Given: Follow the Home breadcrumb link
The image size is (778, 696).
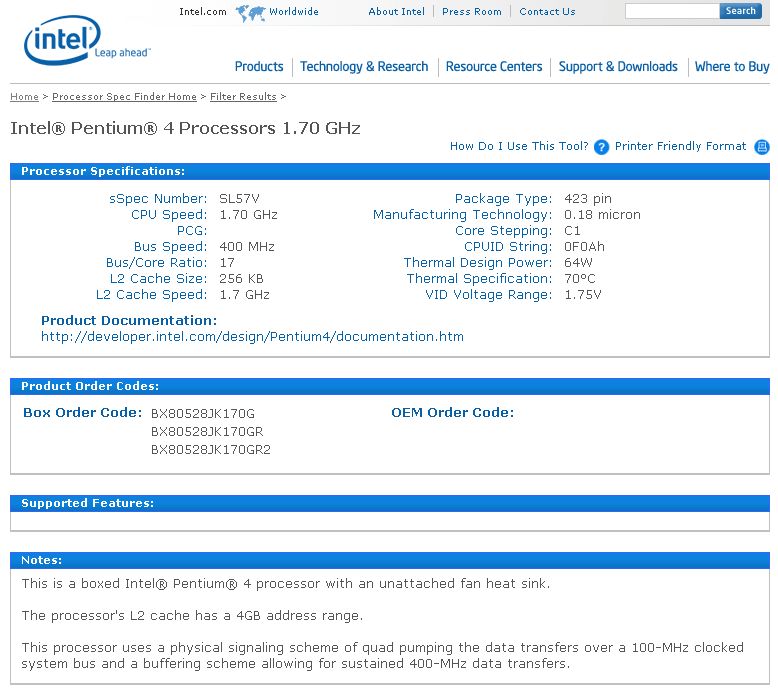Looking at the screenshot, I should (24, 97).
